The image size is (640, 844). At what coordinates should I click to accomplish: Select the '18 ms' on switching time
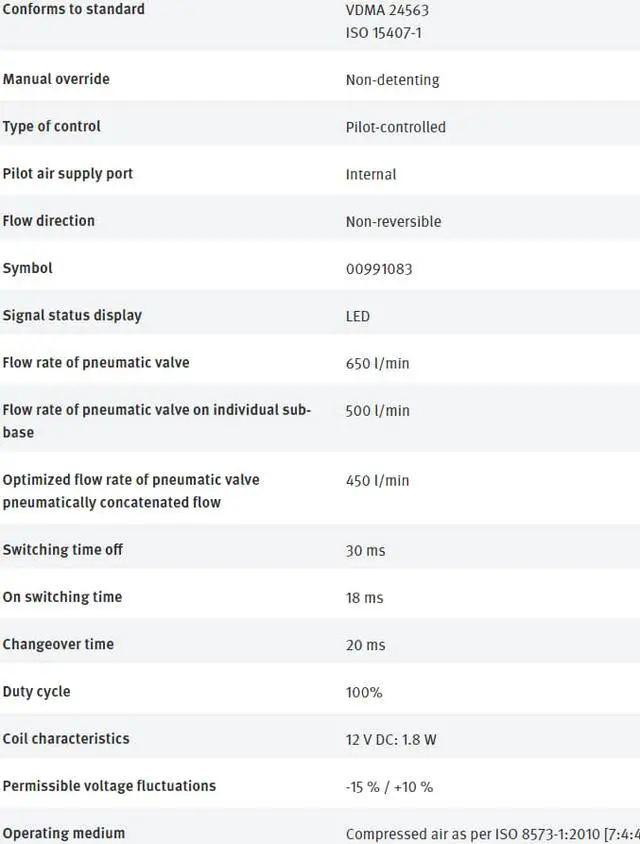coord(364,598)
